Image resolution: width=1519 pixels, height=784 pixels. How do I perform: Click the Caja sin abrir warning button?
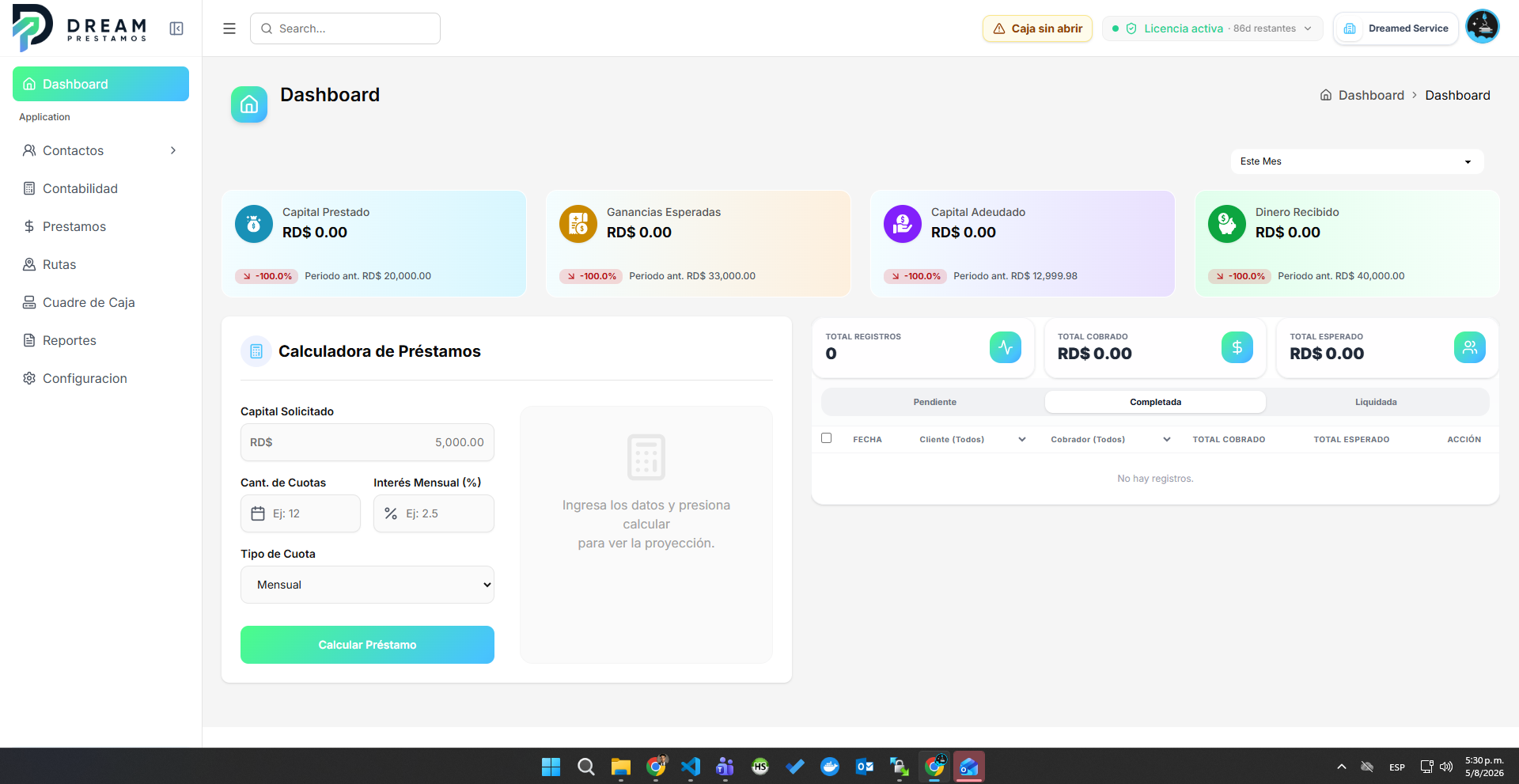pos(1037,28)
